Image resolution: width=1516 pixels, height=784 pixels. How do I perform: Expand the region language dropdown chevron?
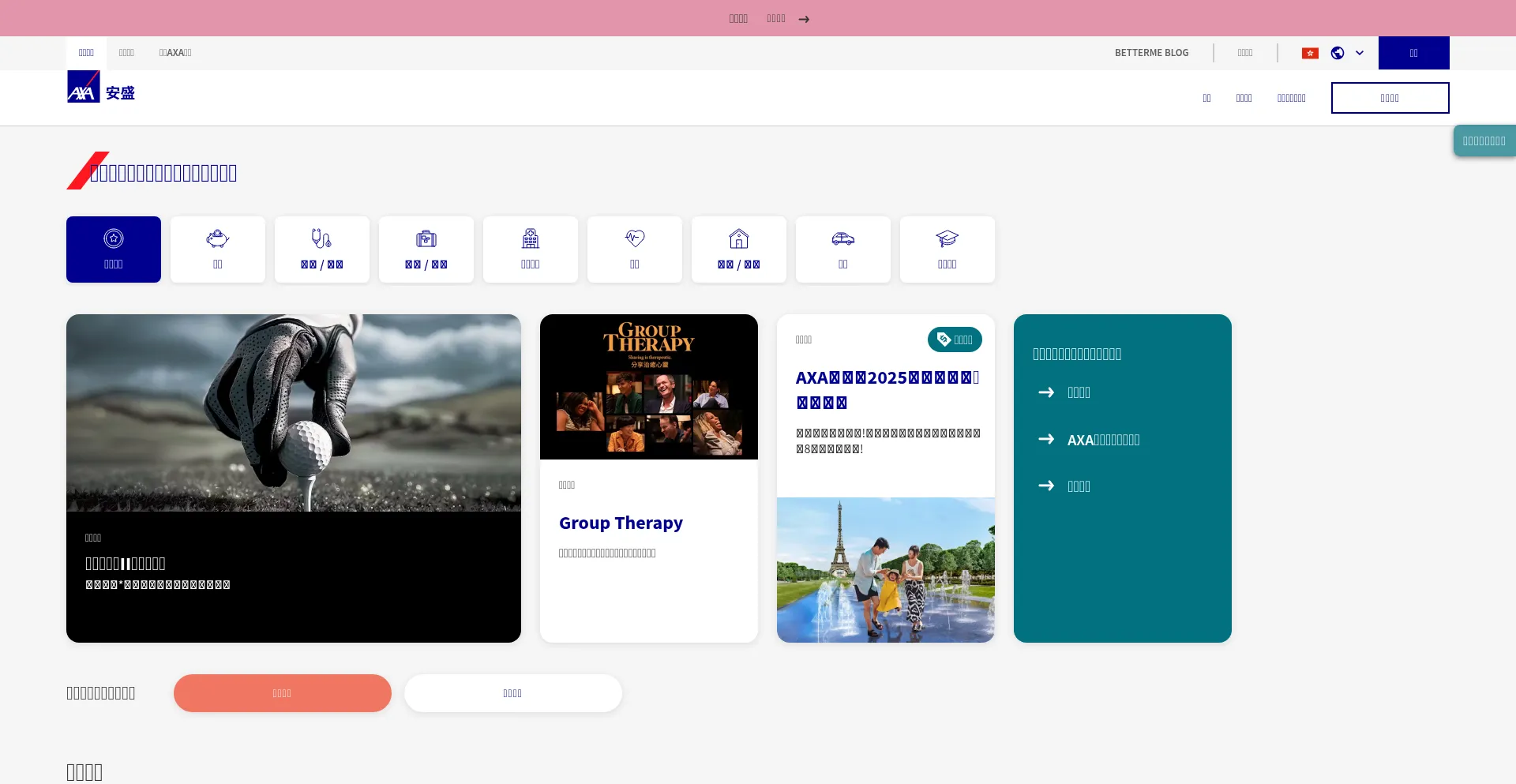(x=1360, y=53)
